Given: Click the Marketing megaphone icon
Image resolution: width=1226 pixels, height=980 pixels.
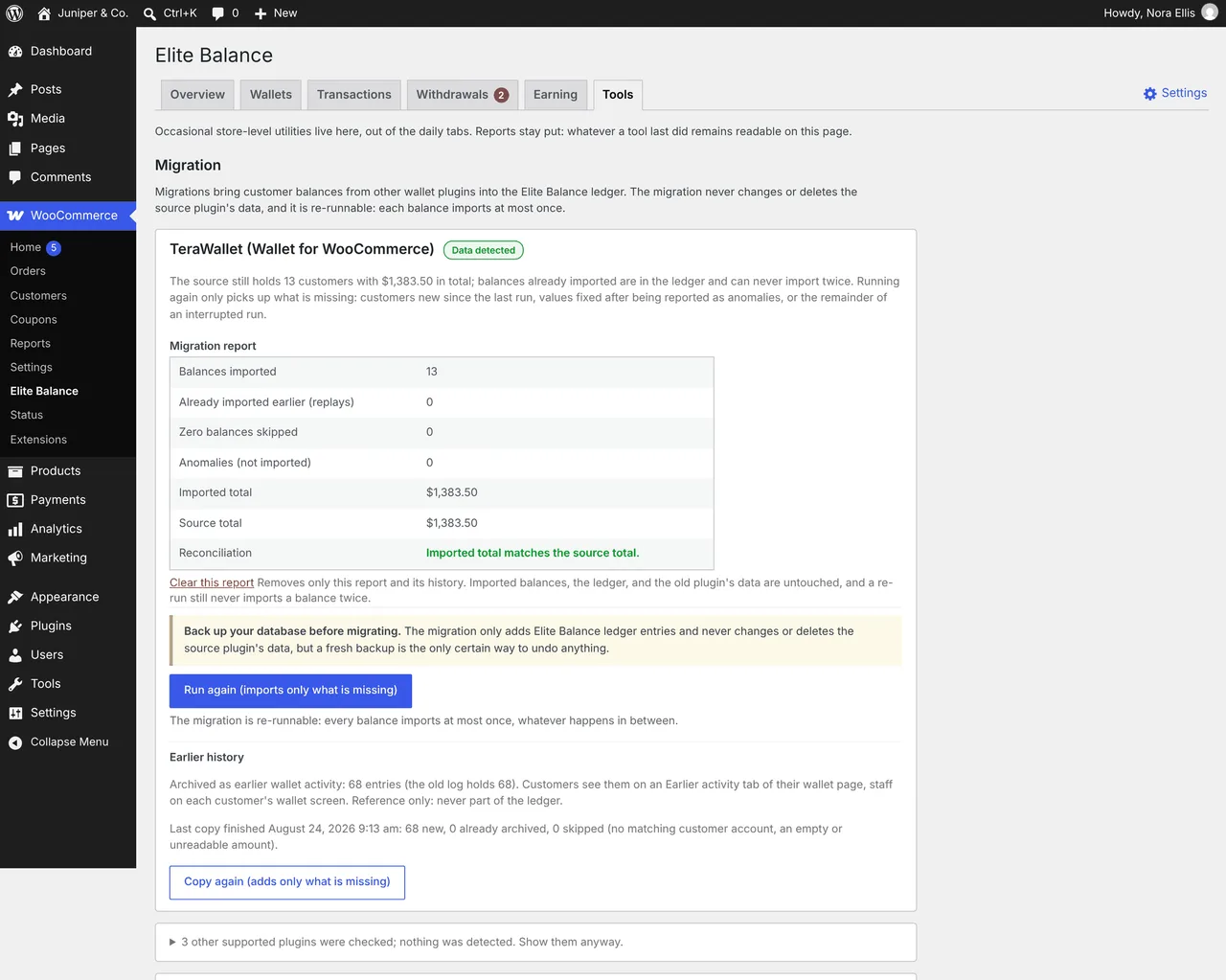Looking at the screenshot, I should tap(15, 558).
